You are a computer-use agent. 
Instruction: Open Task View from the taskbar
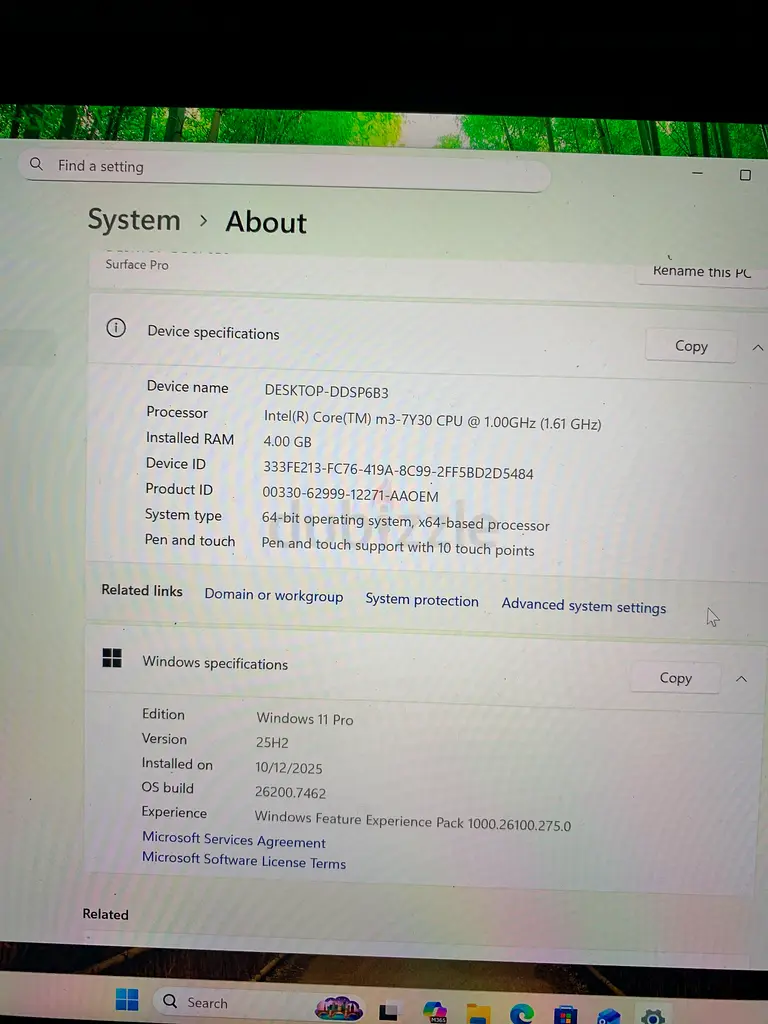point(389,1012)
